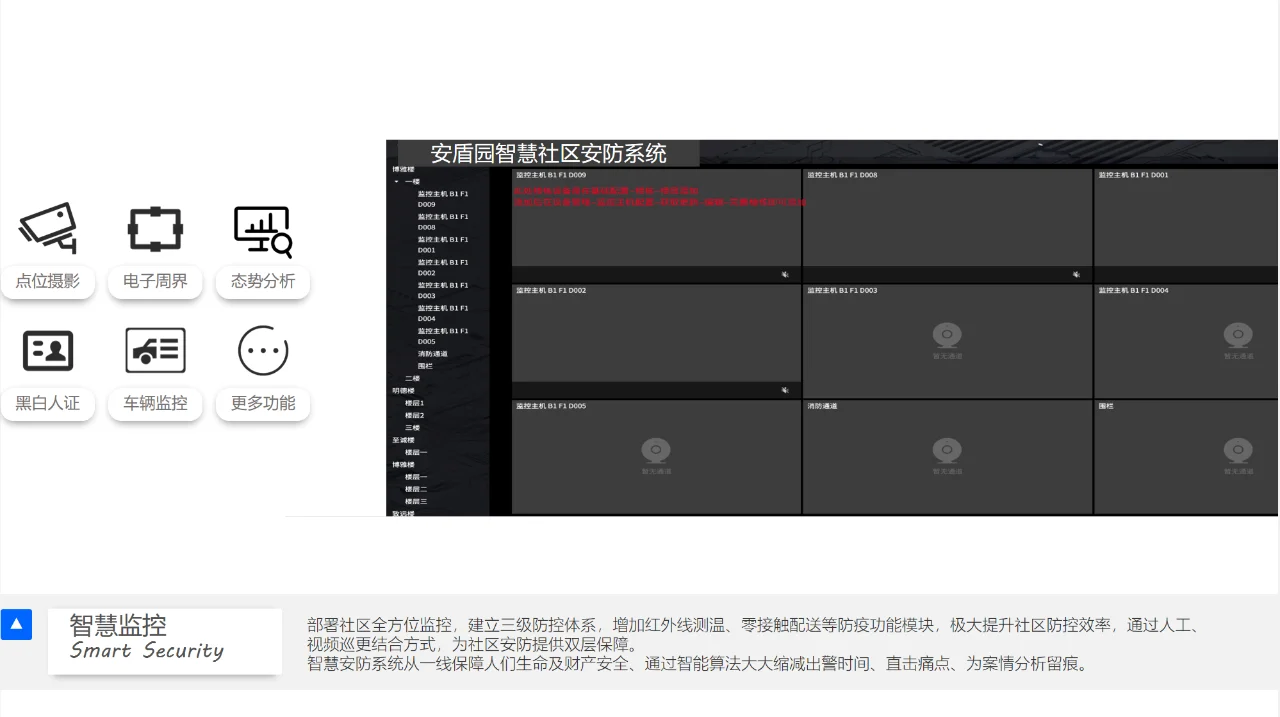1280x717 pixels.
Task: Collapse the 一楼 tree node
Action: (396, 182)
